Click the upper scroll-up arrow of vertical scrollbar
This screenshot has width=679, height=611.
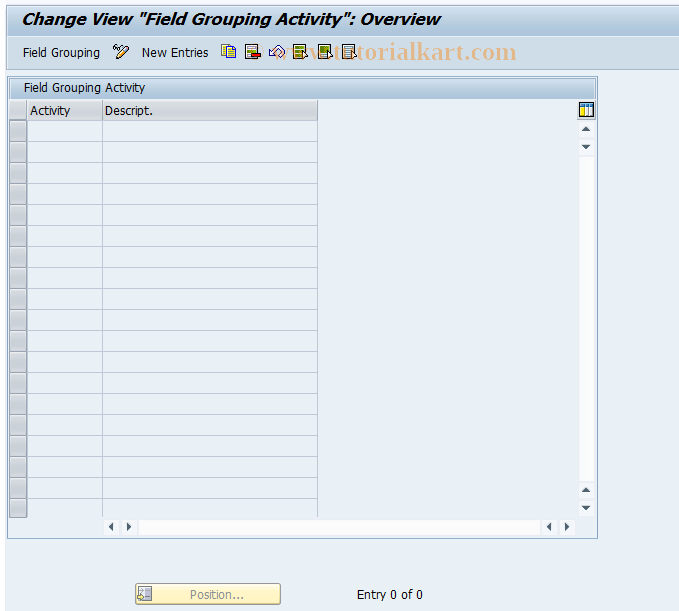coord(586,129)
